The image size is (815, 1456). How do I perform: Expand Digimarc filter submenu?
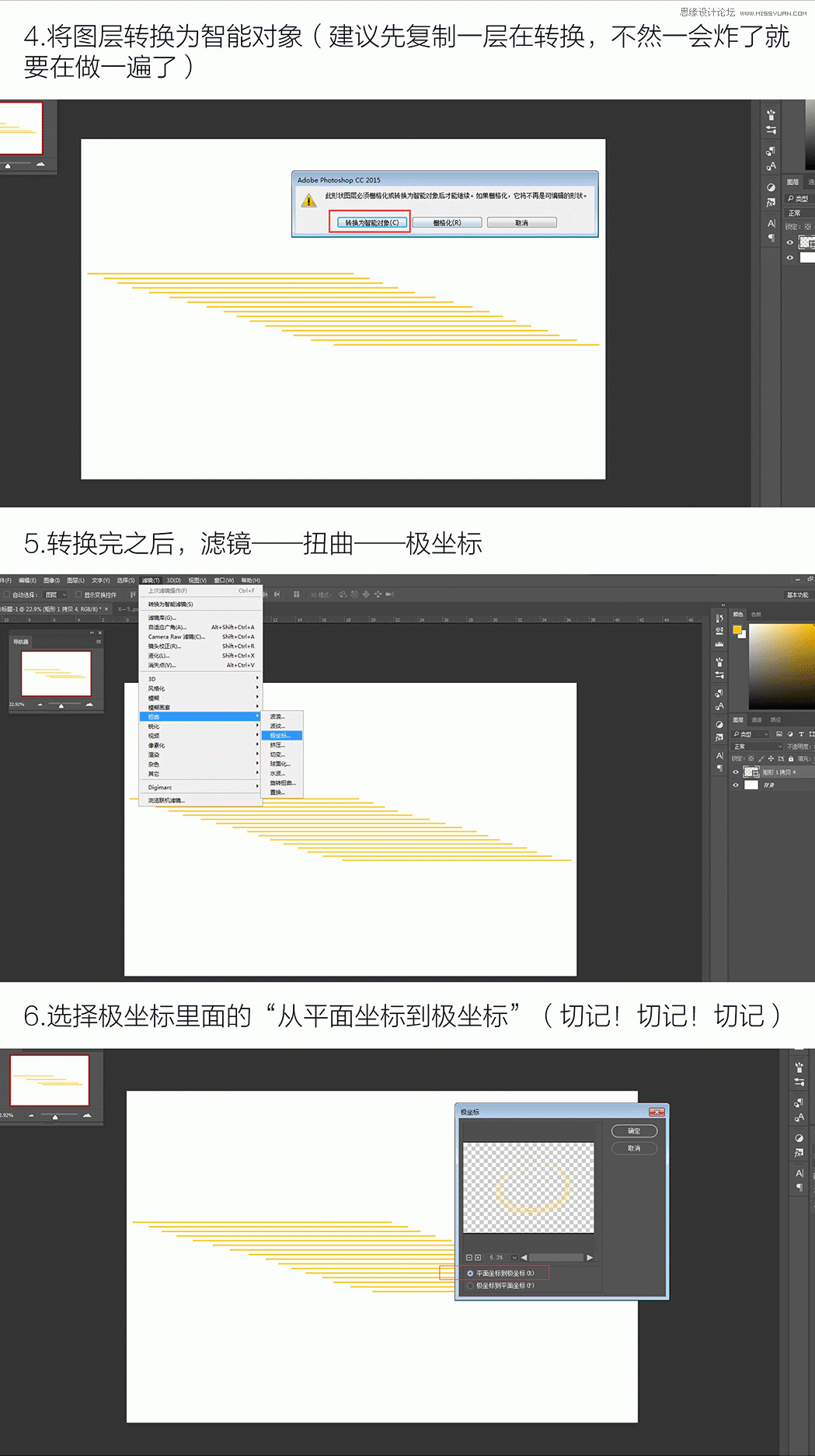coord(200,787)
